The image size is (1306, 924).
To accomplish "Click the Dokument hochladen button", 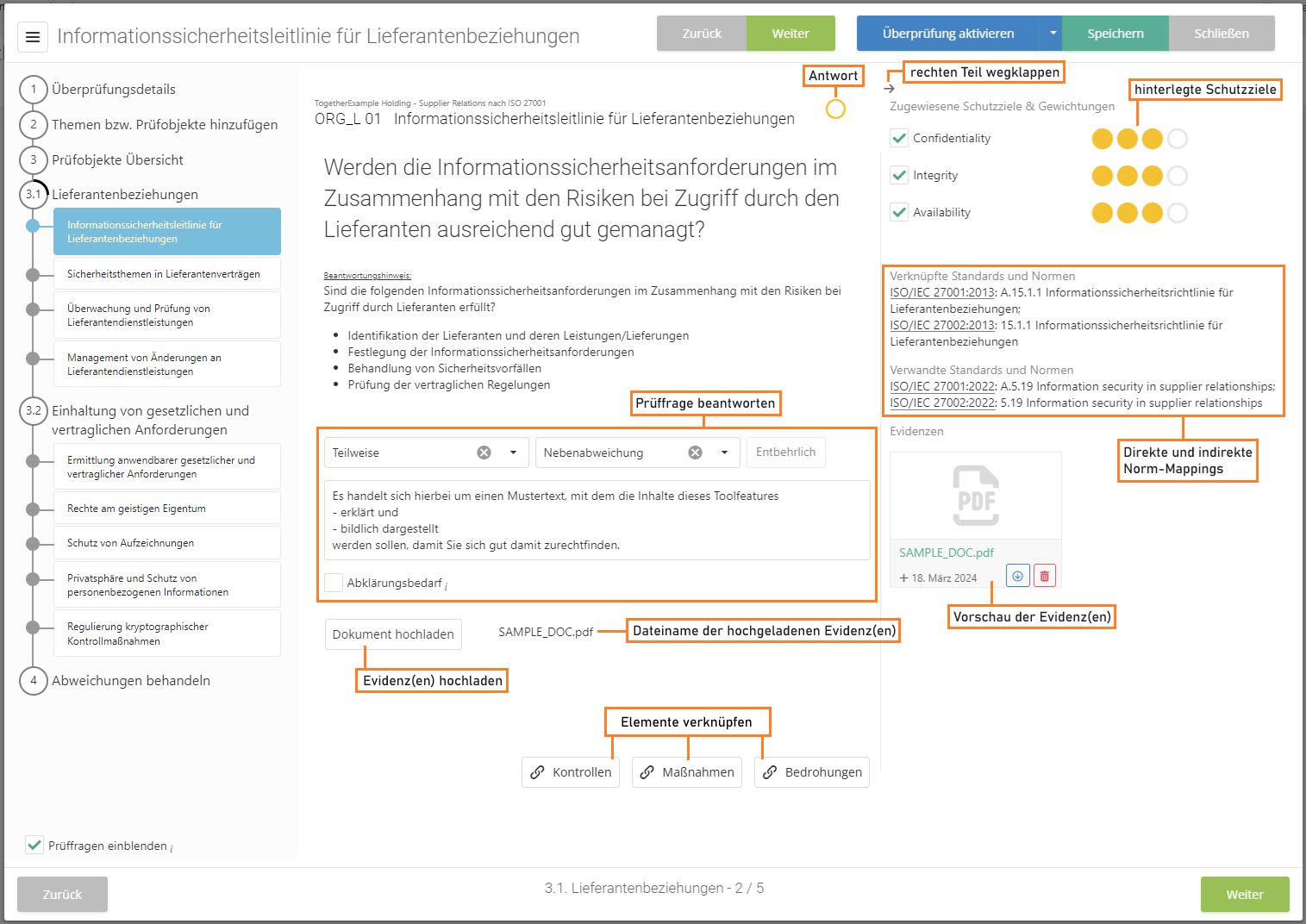I will 393,634.
